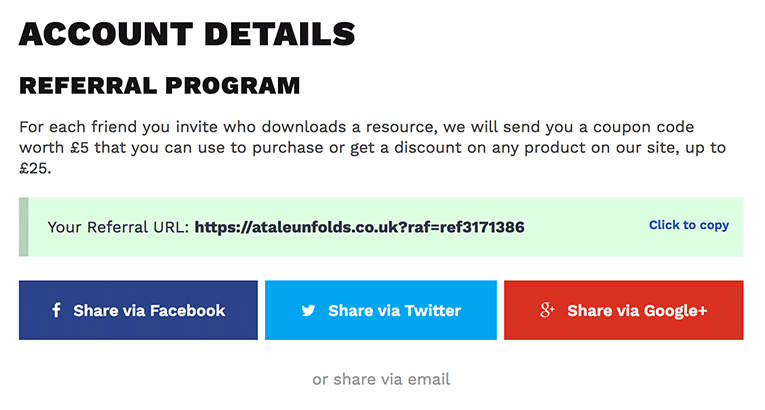Click the Referral Program heading

pos(160,86)
